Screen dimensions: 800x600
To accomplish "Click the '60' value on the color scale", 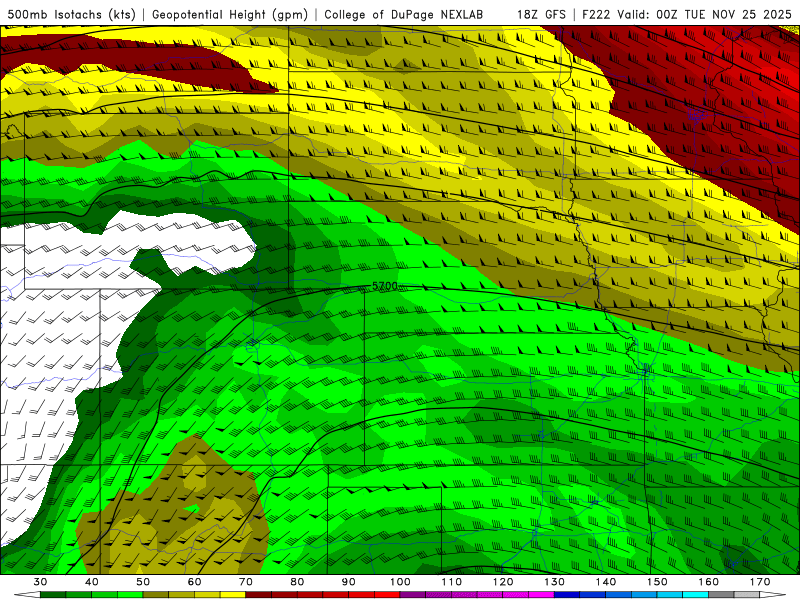I will tap(194, 582).
